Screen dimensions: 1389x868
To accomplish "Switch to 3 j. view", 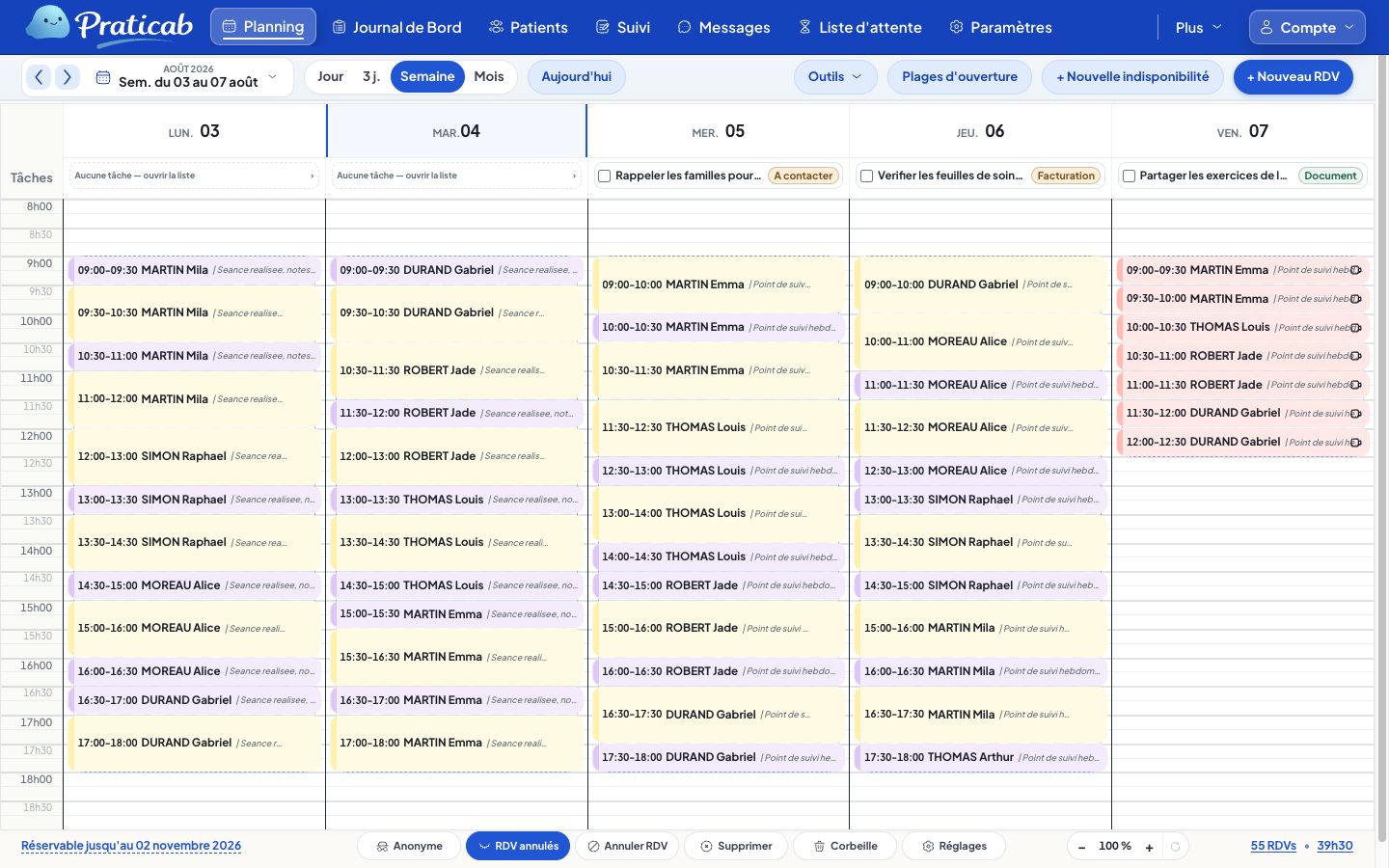I will click(x=371, y=77).
